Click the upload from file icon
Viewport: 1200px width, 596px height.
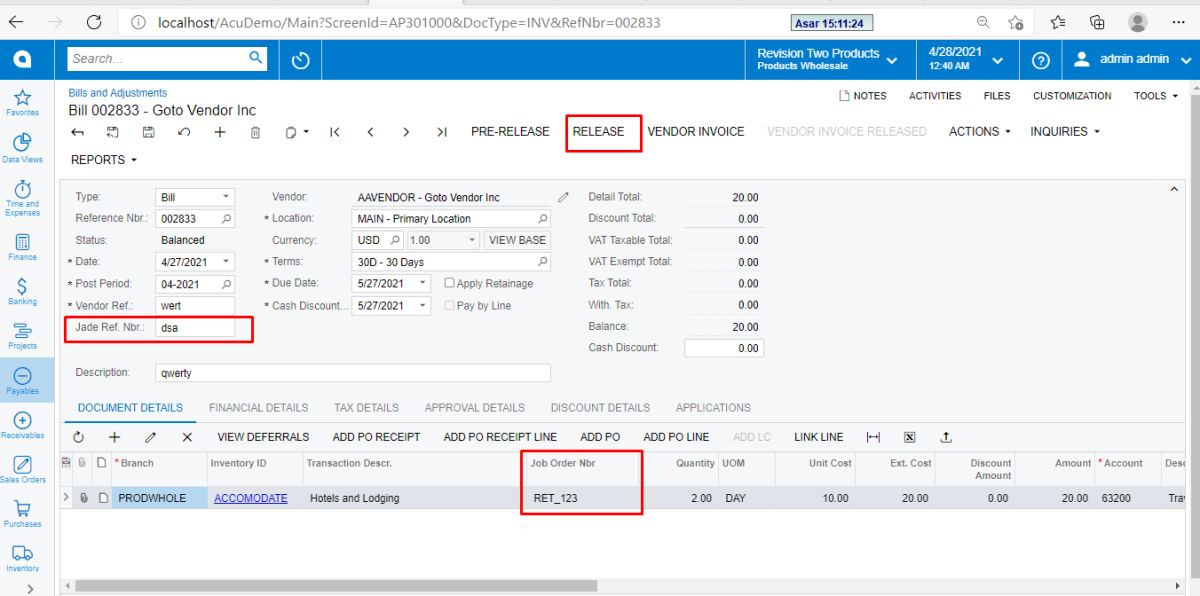tap(945, 437)
